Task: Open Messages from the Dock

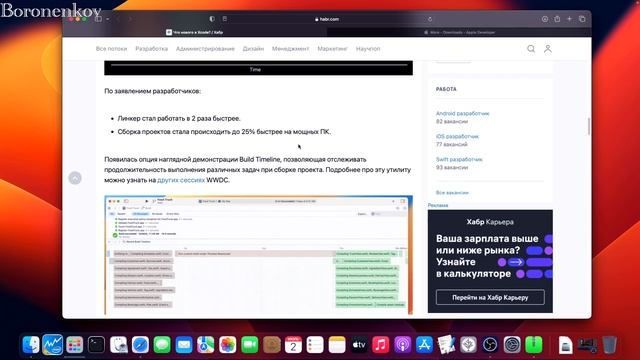Action: point(162,345)
